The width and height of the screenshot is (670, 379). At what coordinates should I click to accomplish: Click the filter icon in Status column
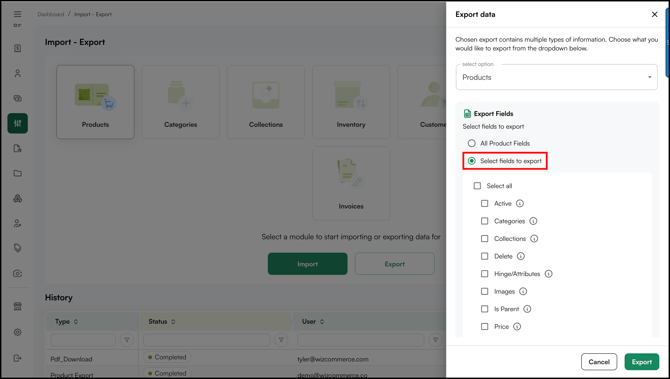(281, 340)
